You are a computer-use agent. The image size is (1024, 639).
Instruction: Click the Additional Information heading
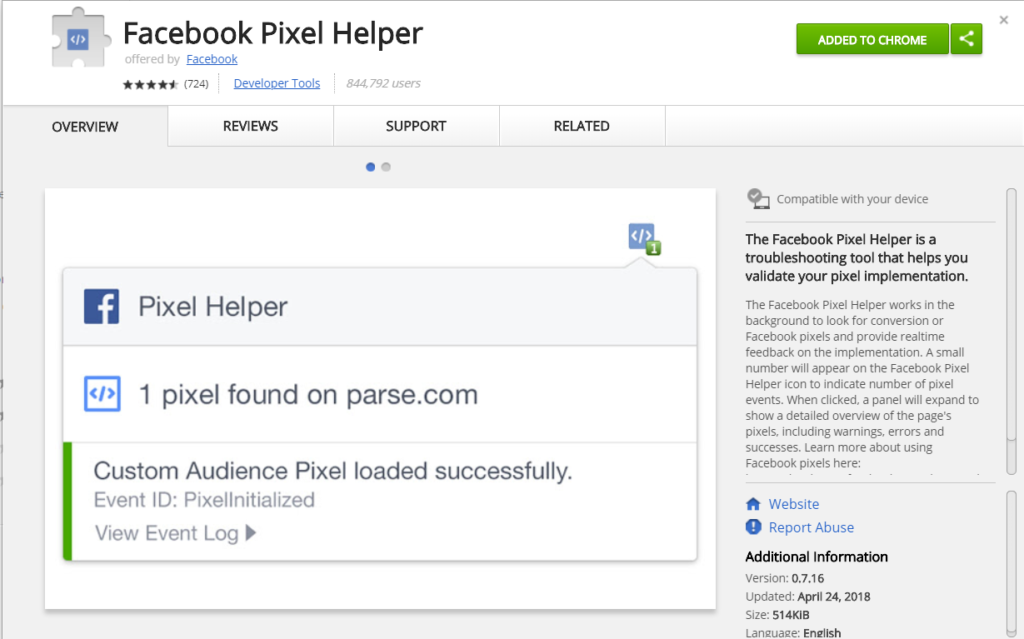click(816, 557)
